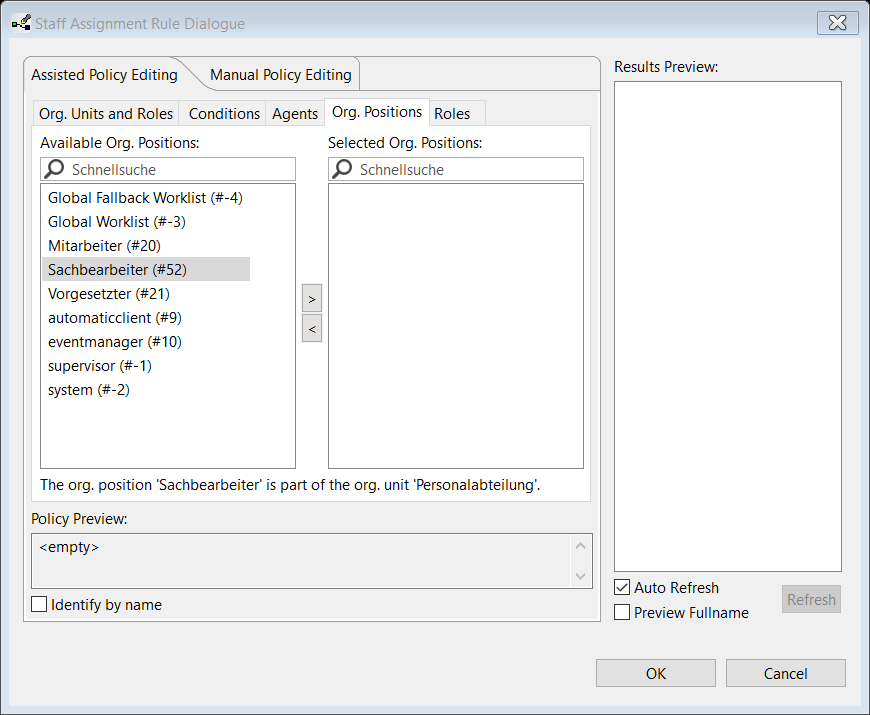Viewport: 870px width, 715px height.
Task: Click the remove-from-selected left arrow button
Action: coord(312,328)
